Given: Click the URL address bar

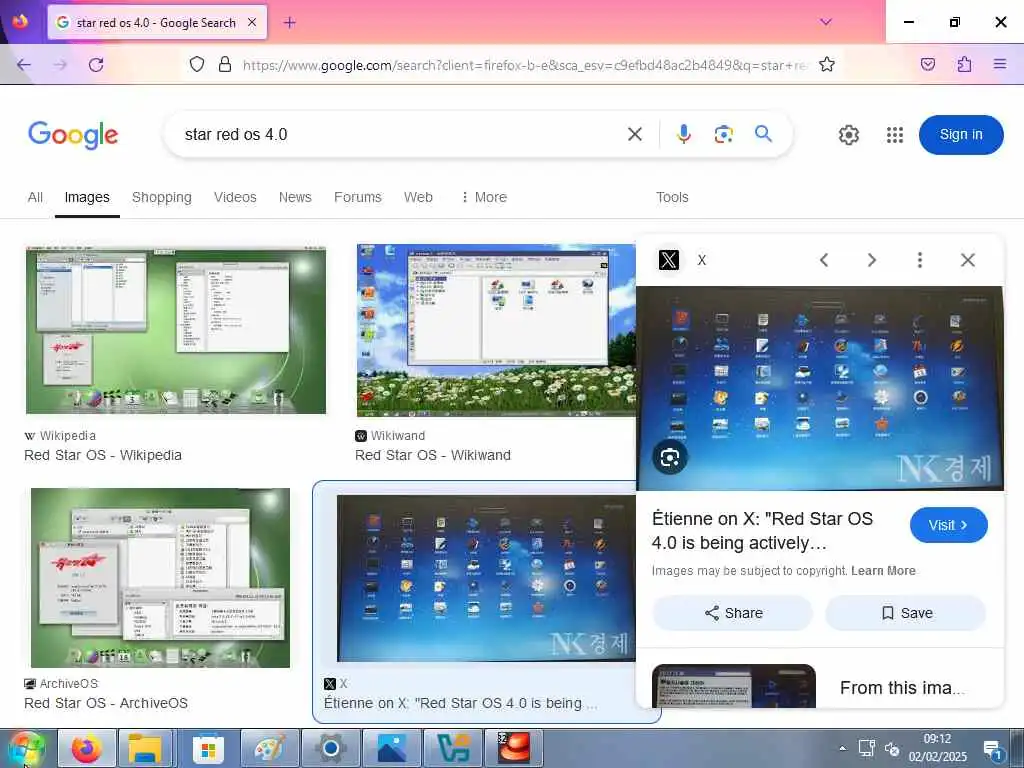Looking at the screenshot, I should [525, 65].
